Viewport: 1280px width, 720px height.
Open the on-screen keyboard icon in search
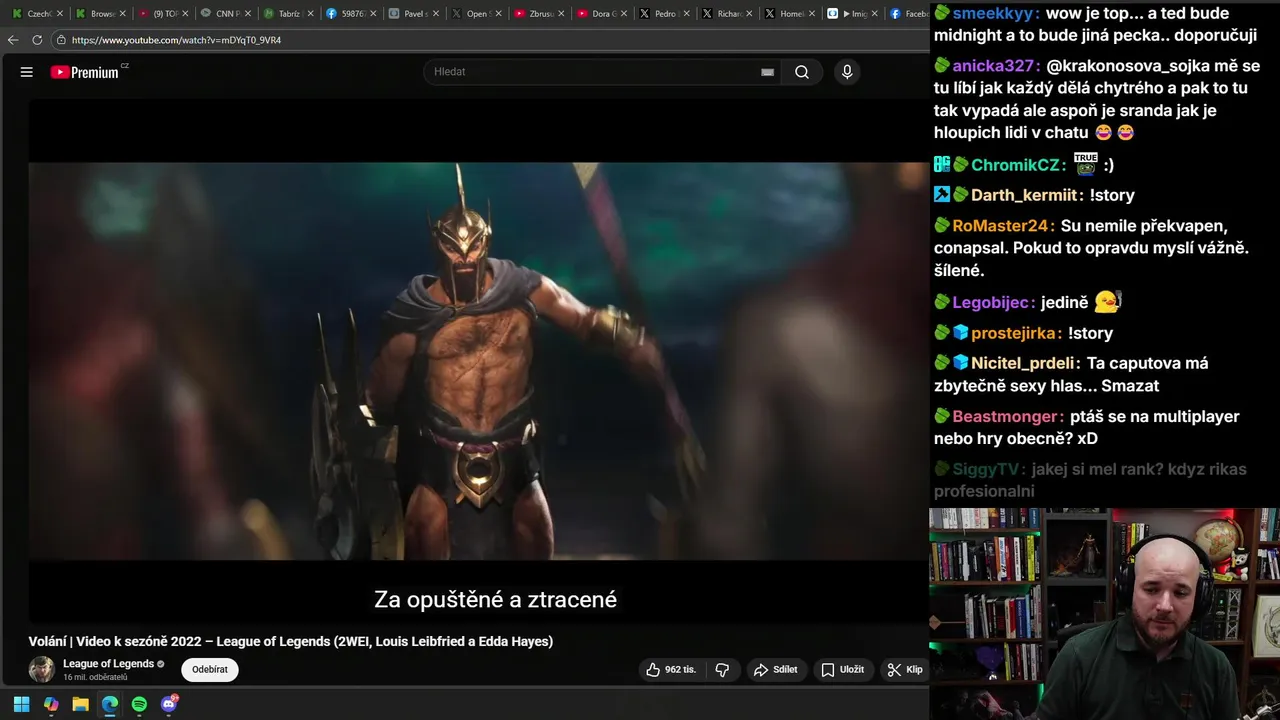click(767, 72)
